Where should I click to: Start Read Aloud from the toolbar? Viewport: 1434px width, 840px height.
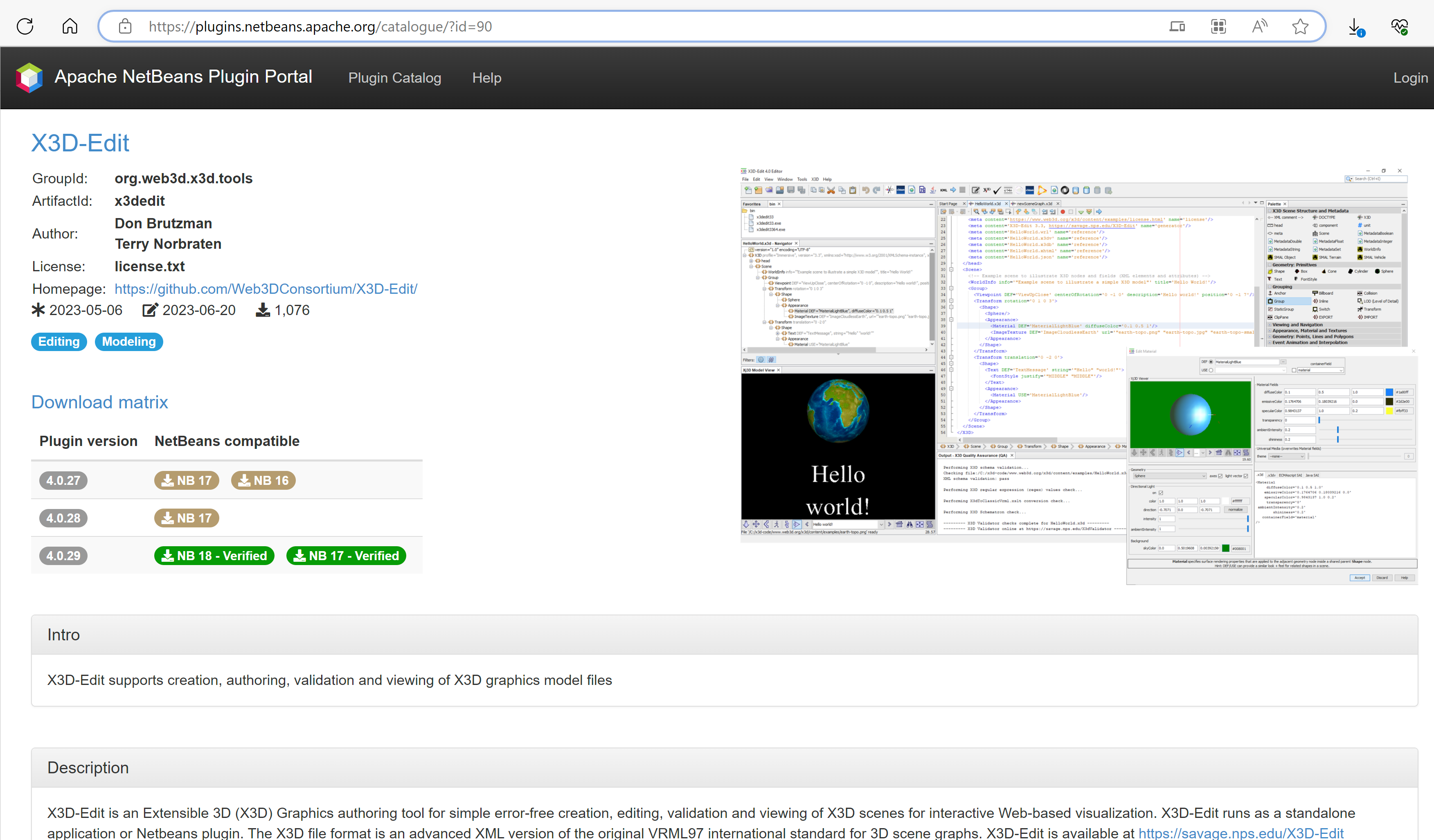click(1259, 26)
